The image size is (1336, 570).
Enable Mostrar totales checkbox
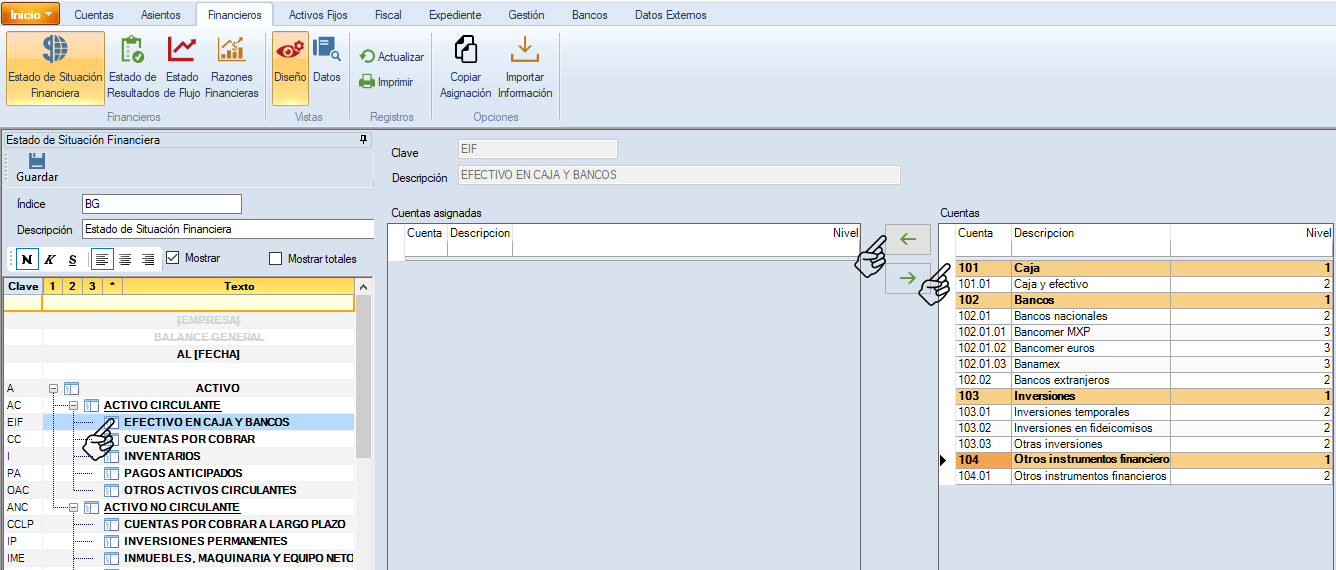pos(276,259)
